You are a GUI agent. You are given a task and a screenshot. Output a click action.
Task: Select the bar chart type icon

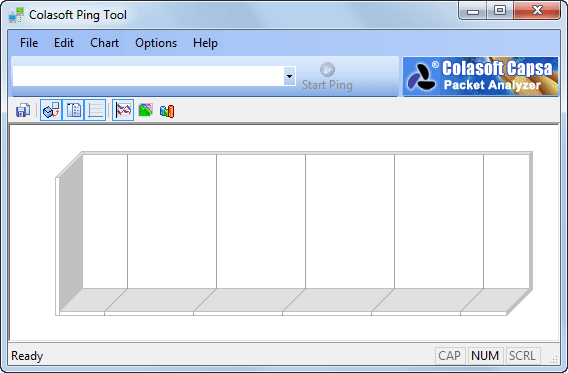pos(167,111)
